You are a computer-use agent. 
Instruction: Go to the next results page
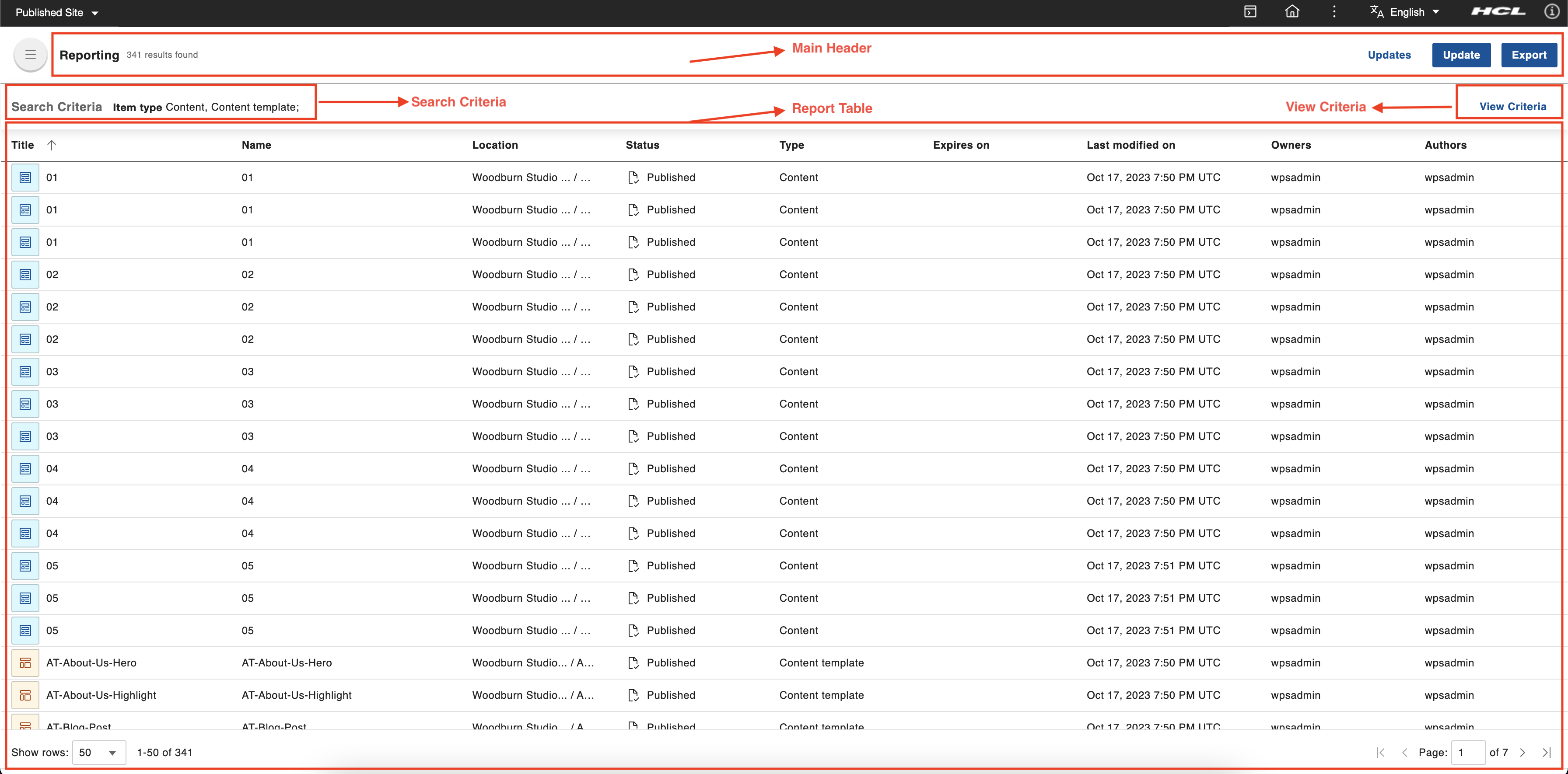[1522, 753]
